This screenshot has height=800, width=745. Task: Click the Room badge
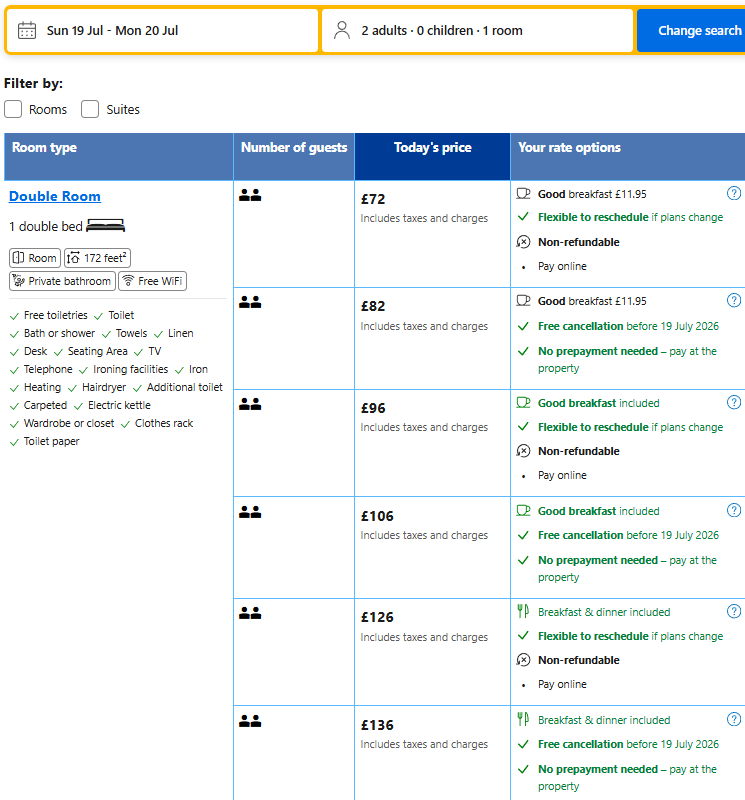click(x=35, y=258)
